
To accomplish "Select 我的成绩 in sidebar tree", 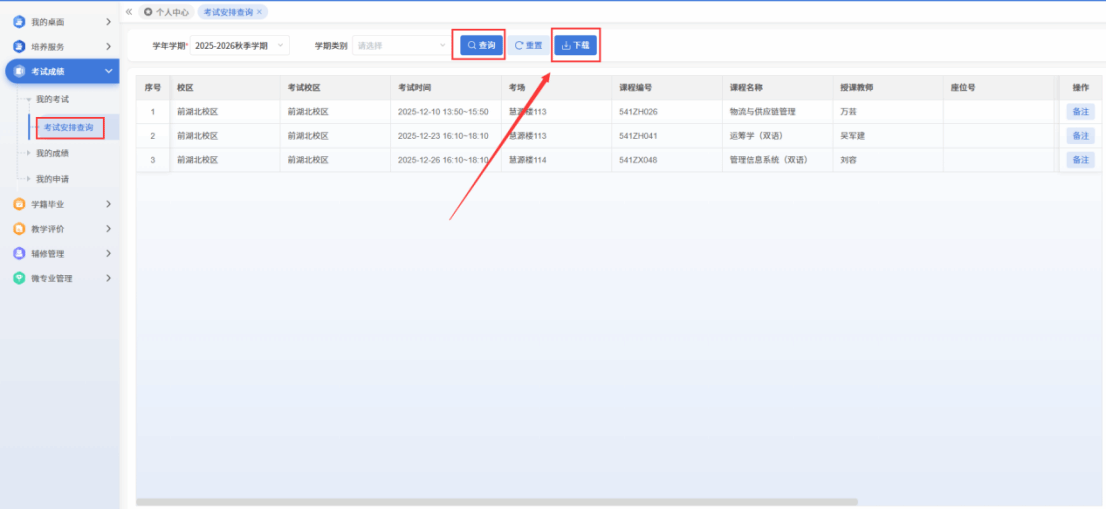I will click(52, 153).
